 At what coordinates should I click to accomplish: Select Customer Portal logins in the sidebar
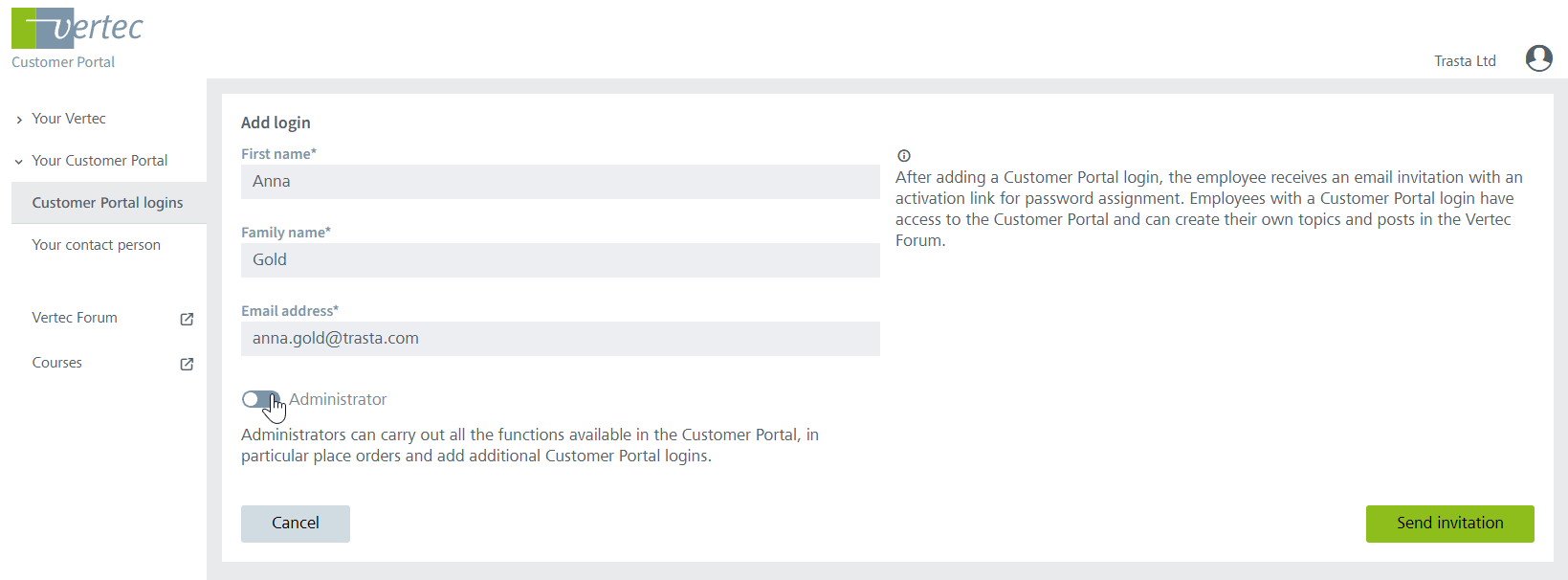coord(107,203)
